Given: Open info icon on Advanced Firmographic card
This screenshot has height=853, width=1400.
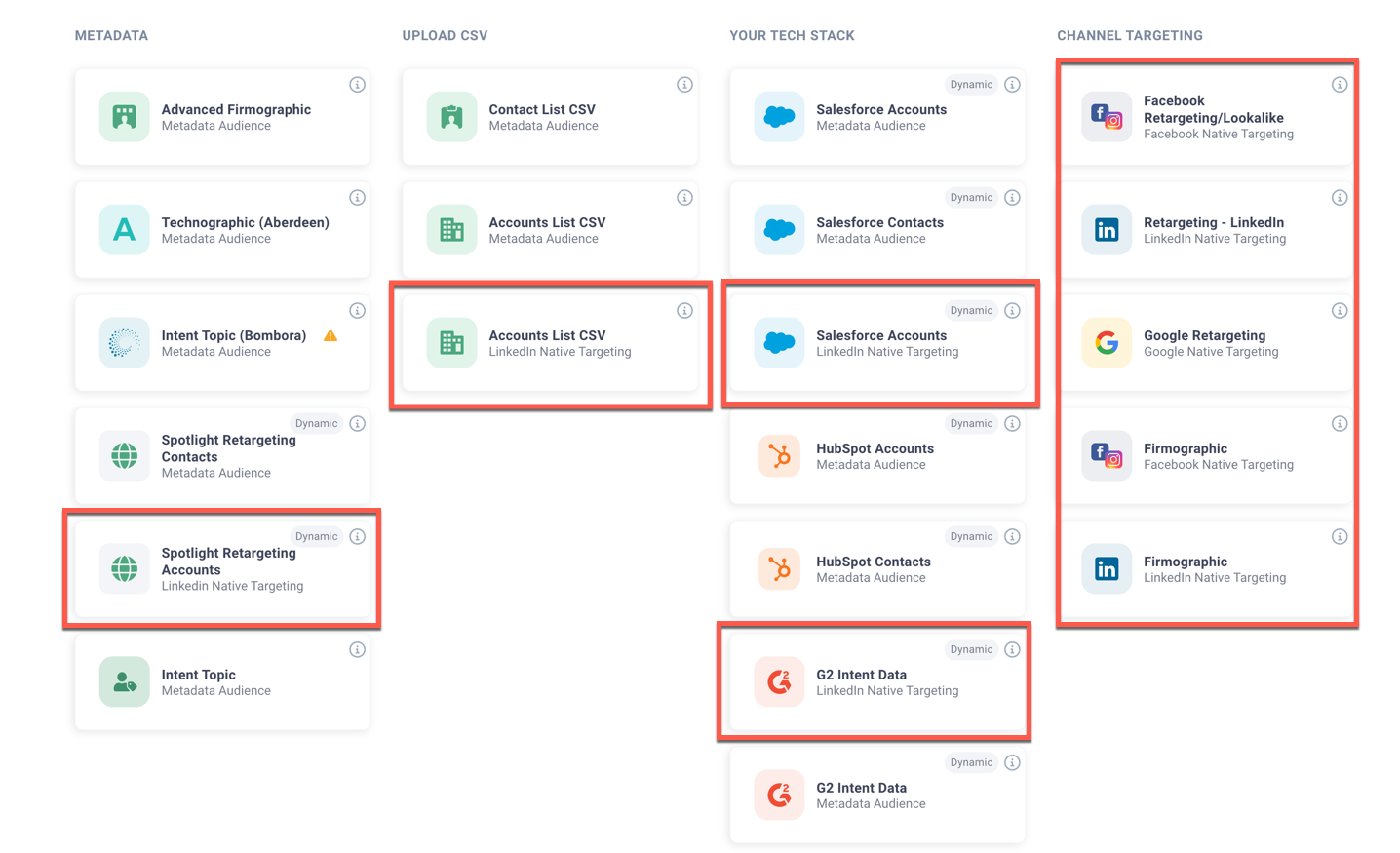Looking at the screenshot, I should pyautogui.click(x=357, y=85).
